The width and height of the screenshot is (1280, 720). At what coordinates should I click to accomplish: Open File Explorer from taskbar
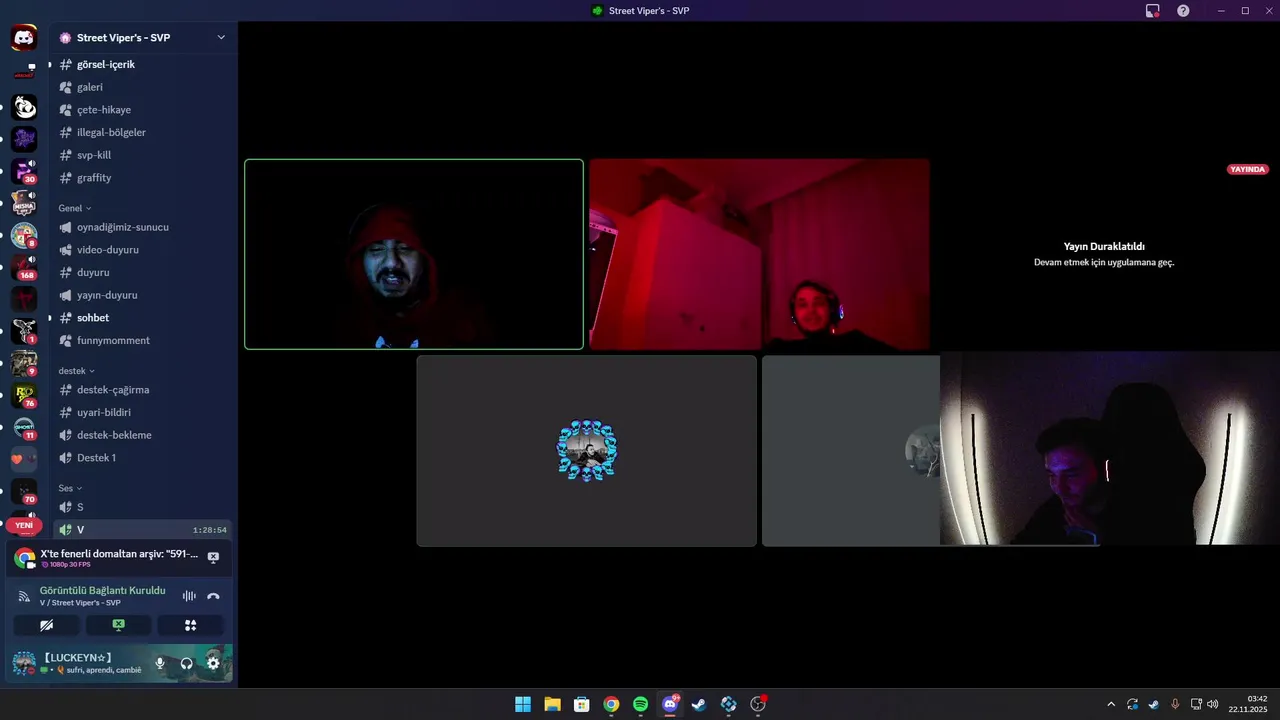(552, 704)
